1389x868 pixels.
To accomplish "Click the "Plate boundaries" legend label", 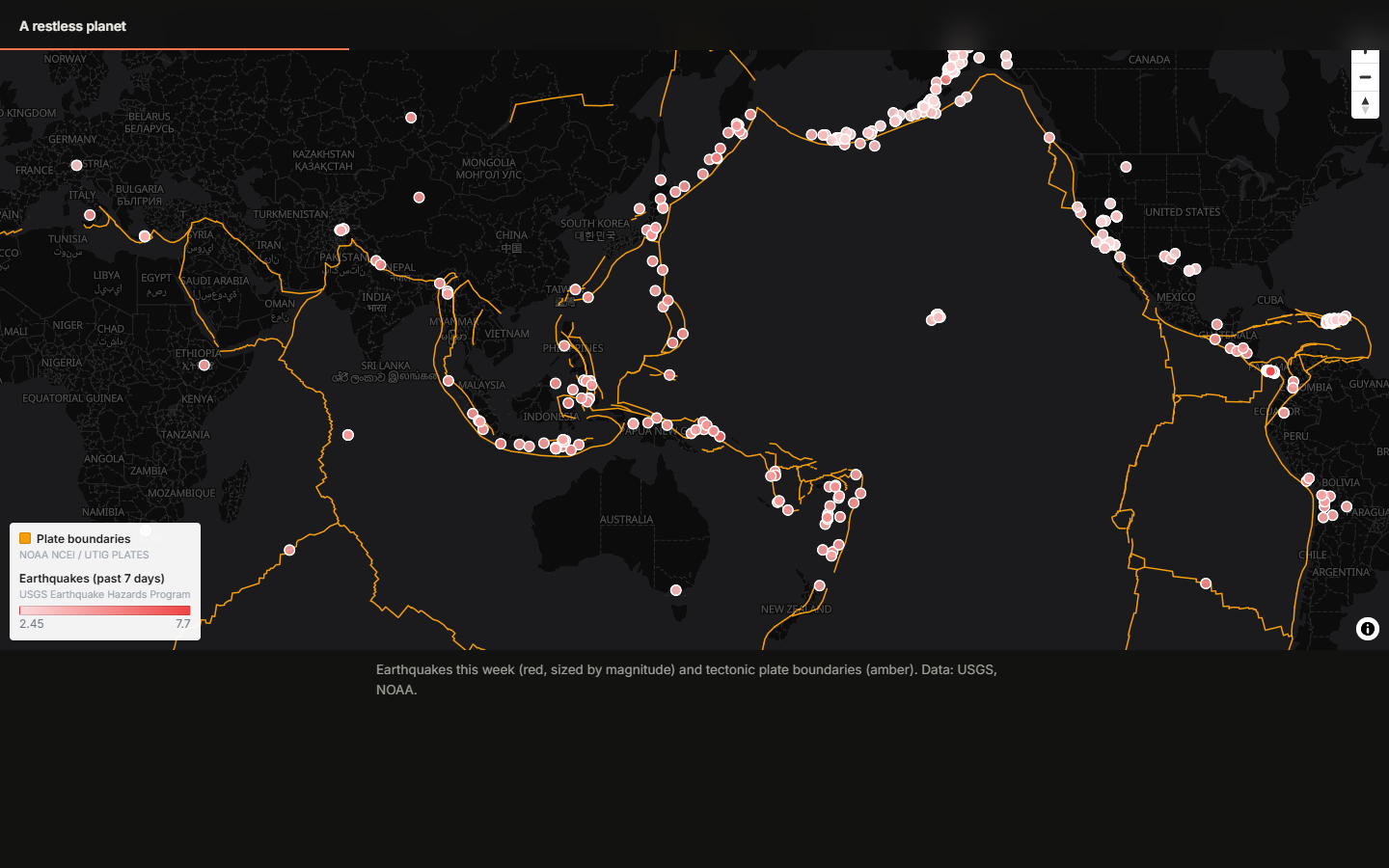I will [83, 539].
